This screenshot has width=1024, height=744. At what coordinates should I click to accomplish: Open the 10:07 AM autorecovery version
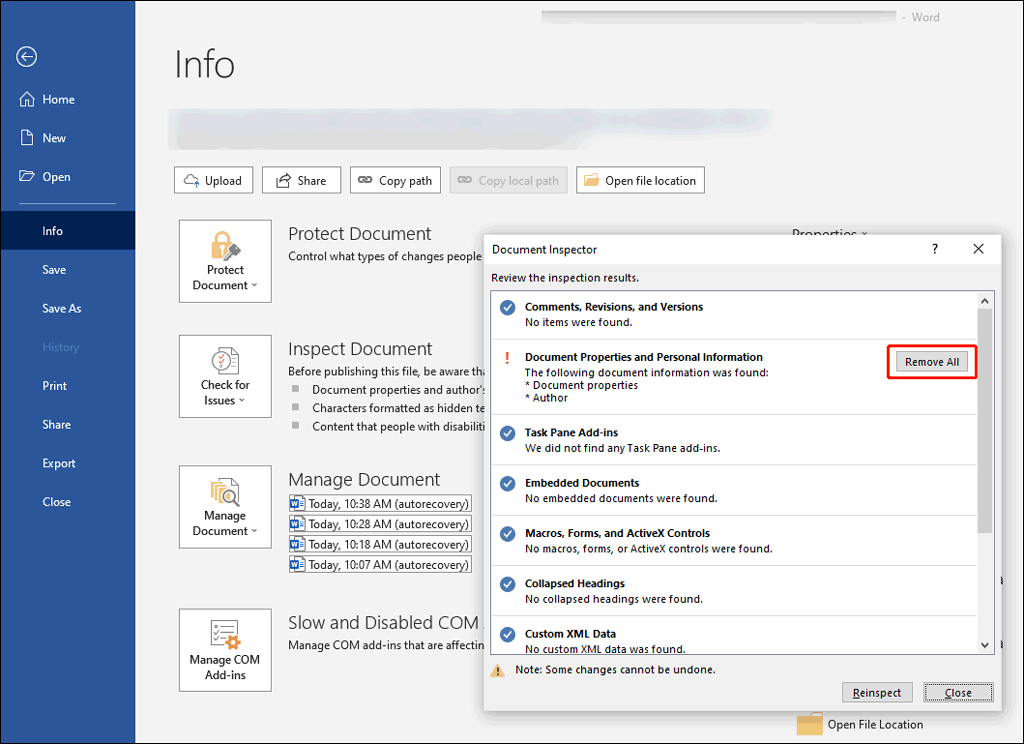tap(380, 564)
